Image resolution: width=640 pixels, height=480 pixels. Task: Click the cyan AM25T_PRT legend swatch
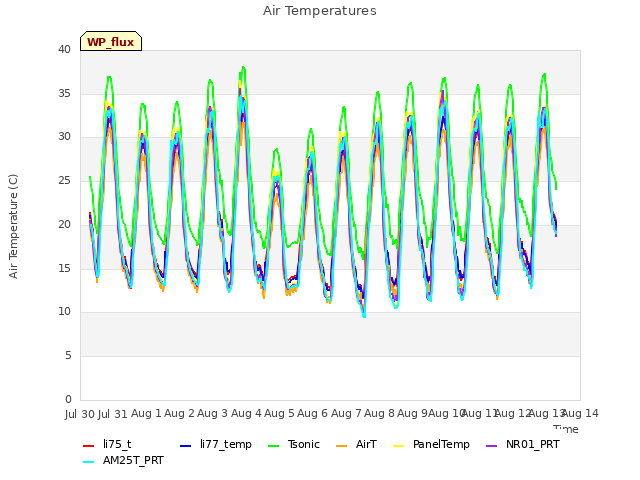pyautogui.click(x=89, y=462)
